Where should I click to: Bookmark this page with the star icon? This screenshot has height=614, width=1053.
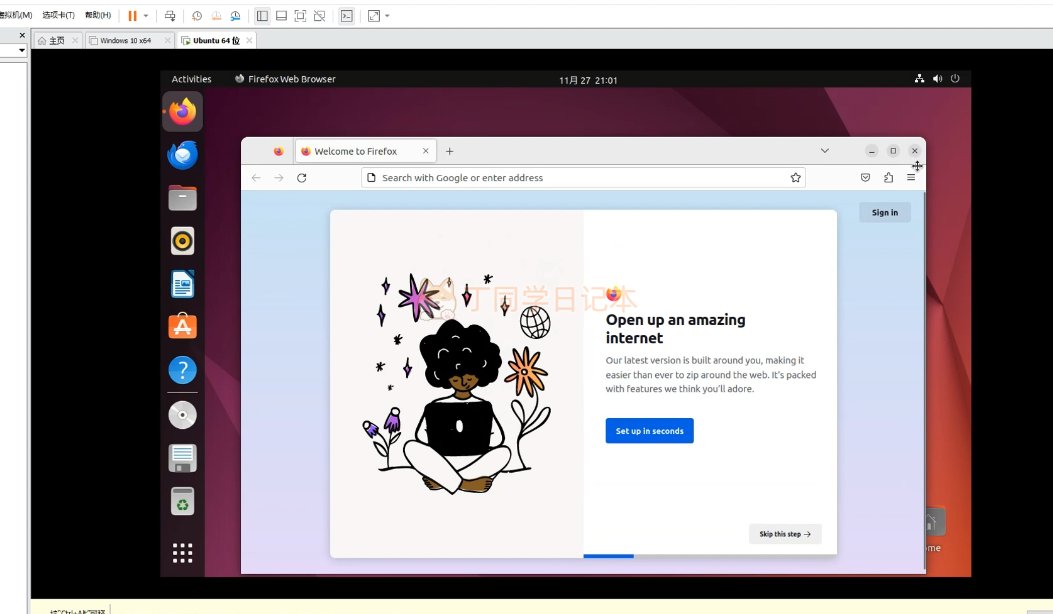click(x=796, y=178)
